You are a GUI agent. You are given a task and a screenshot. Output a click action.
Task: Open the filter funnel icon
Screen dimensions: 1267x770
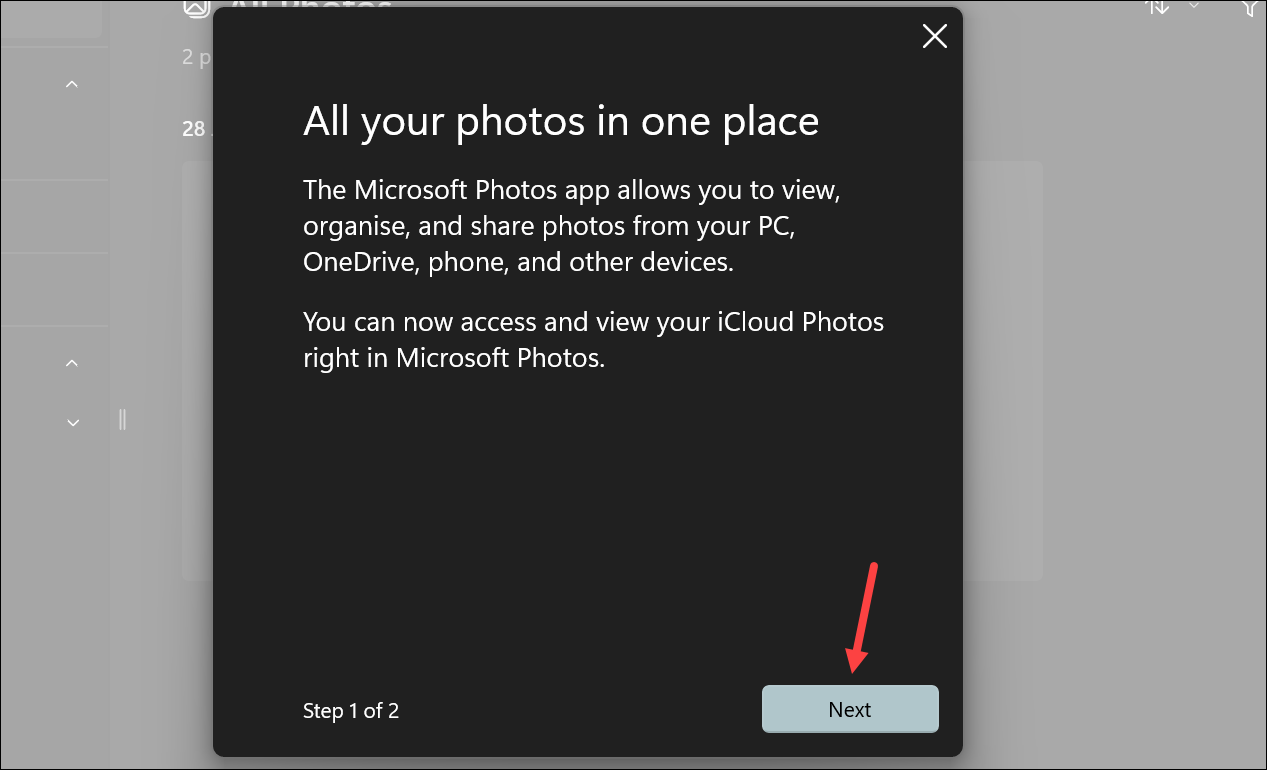pyautogui.click(x=1253, y=7)
